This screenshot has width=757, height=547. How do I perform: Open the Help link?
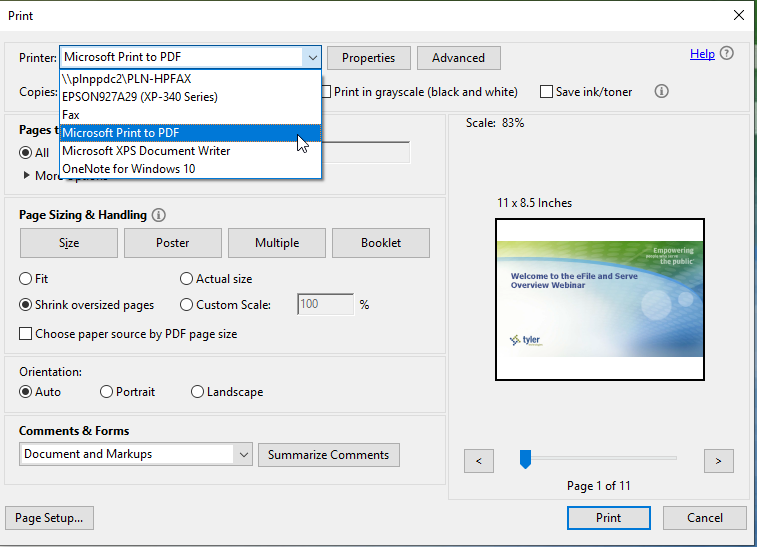pyautogui.click(x=702, y=54)
